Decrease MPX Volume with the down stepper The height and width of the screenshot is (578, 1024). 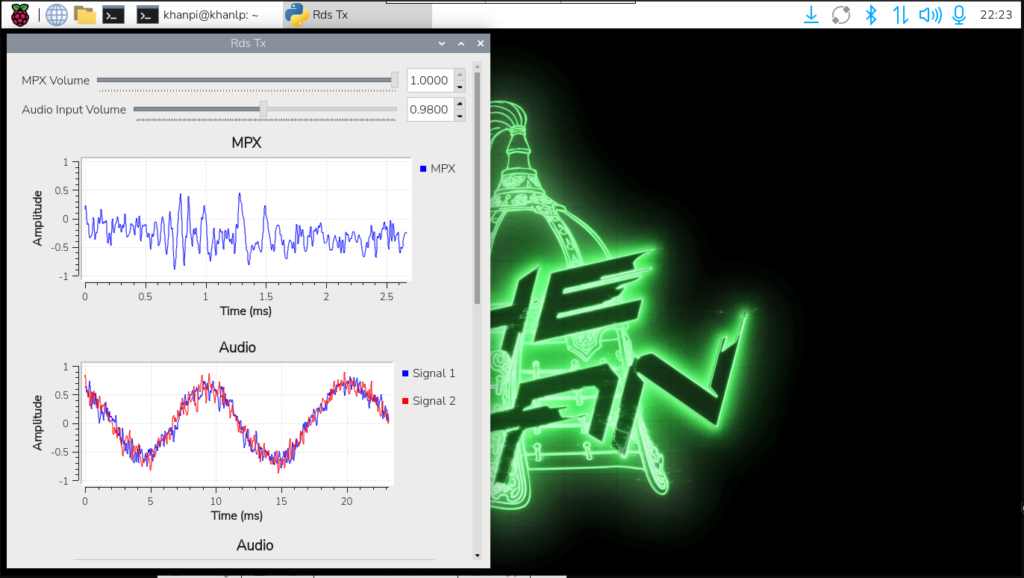[460, 86]
